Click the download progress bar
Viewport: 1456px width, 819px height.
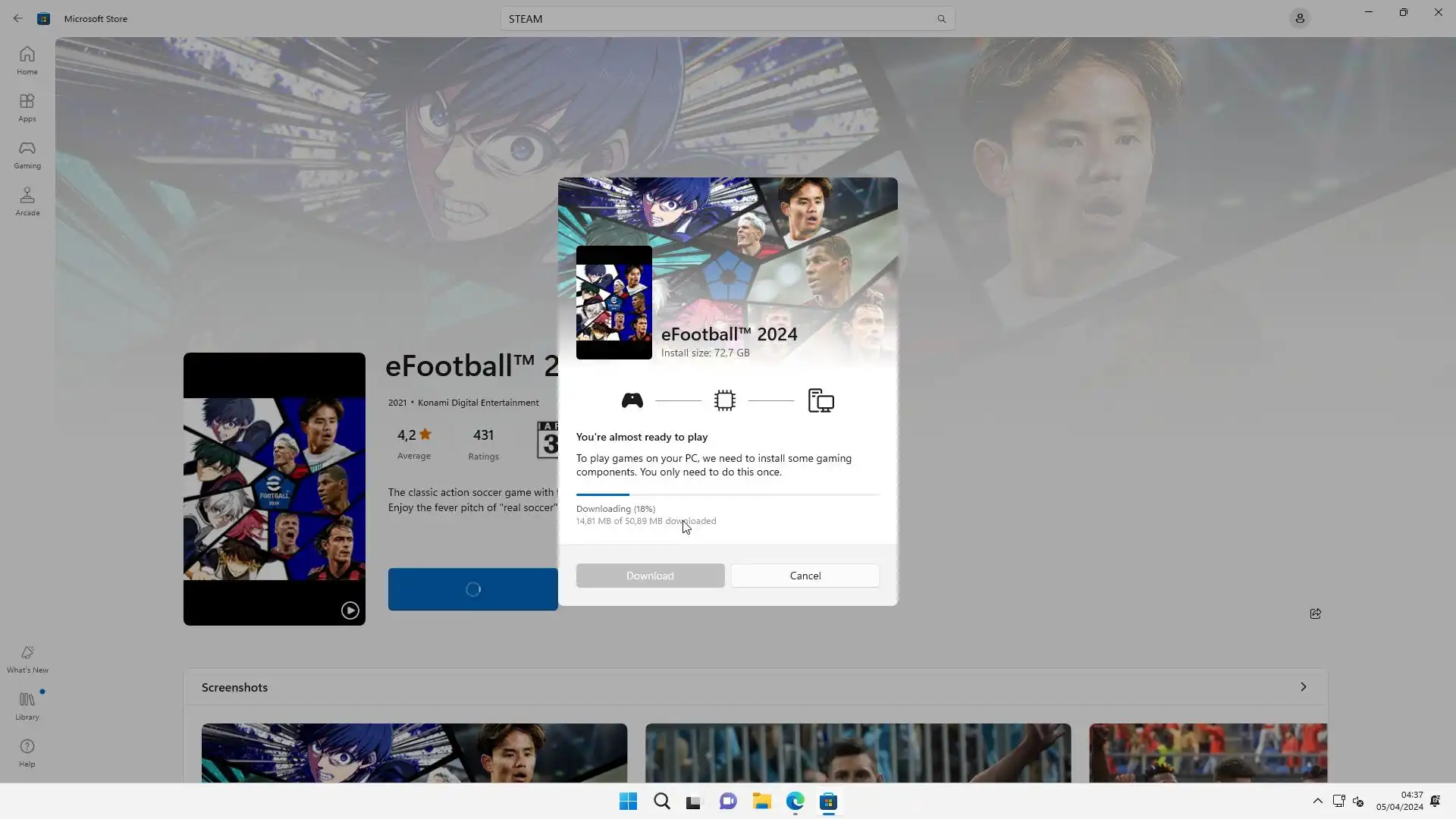pos(727,494)
